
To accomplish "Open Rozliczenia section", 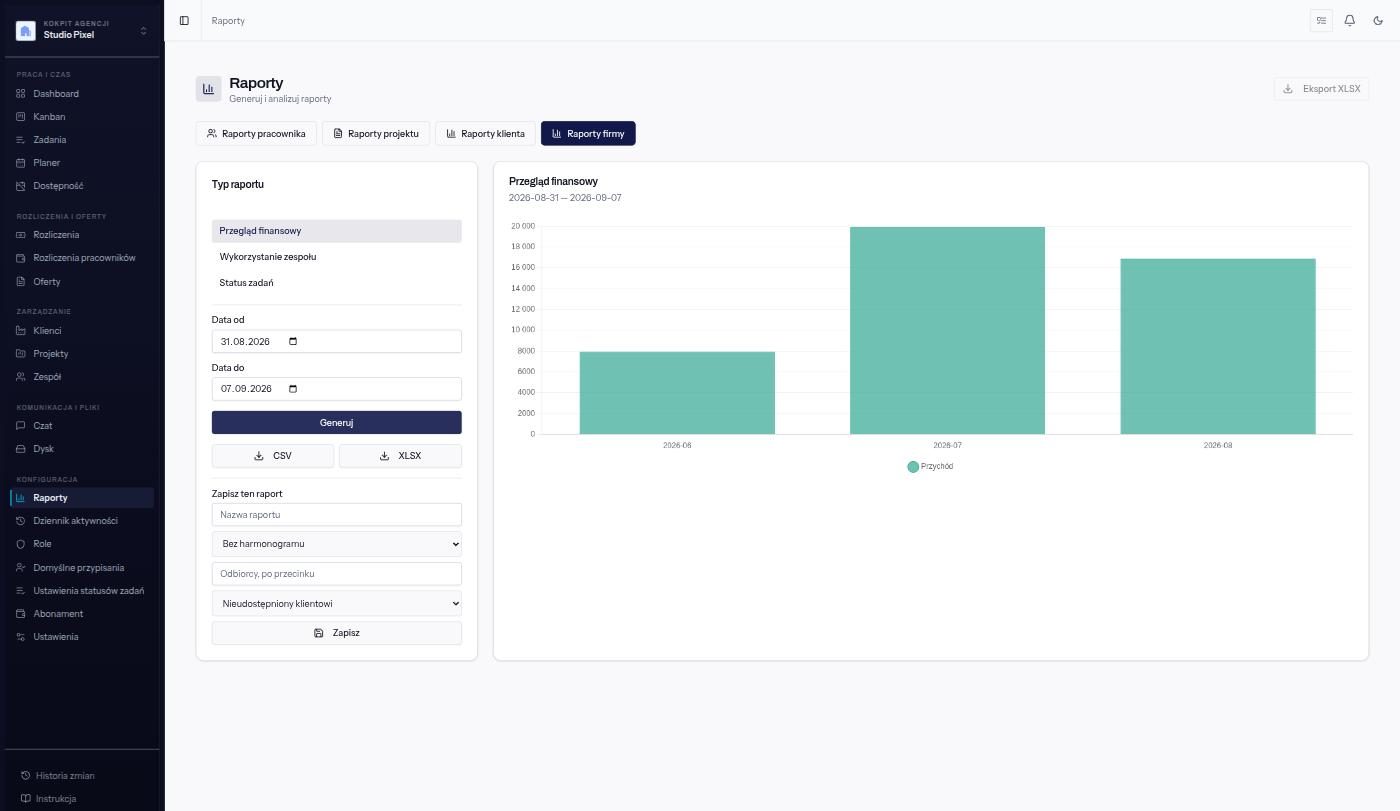I will [x=82, y=235].
